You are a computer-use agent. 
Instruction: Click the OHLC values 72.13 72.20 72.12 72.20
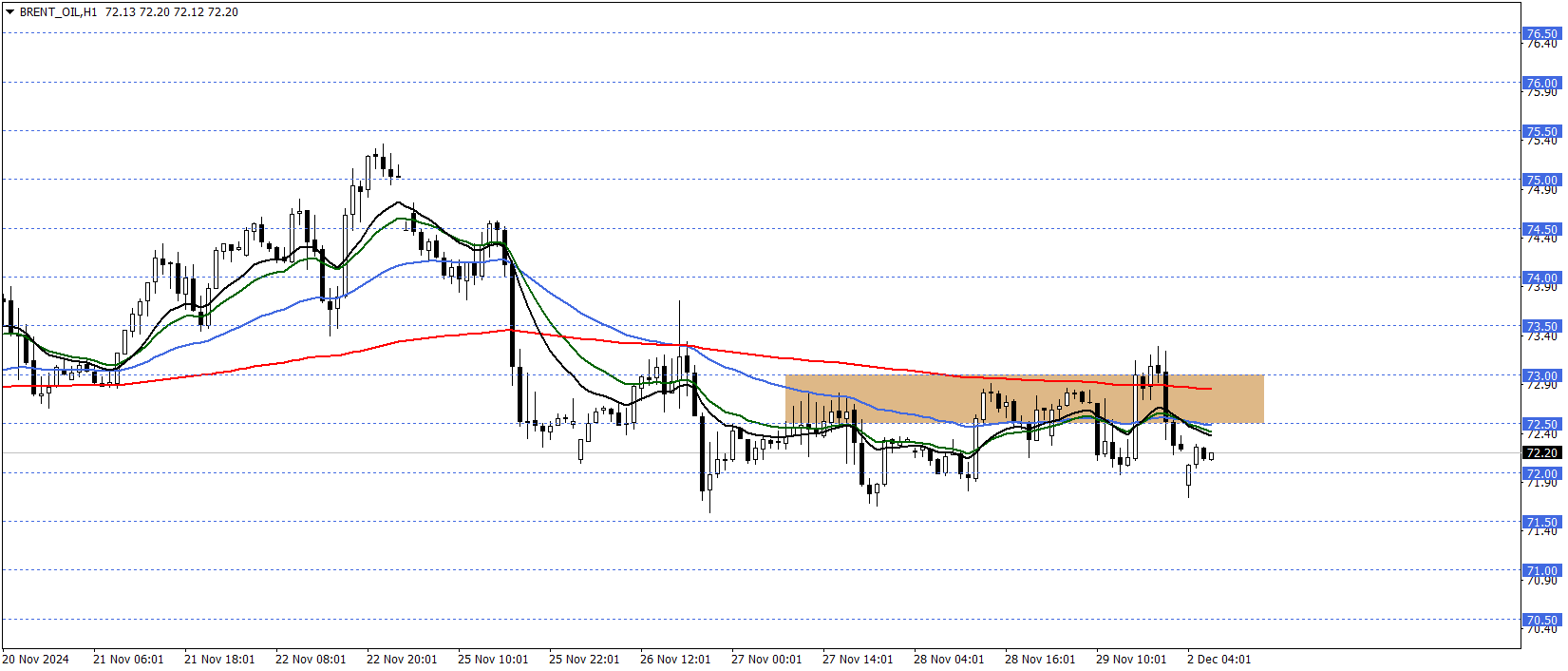(172, 12)
